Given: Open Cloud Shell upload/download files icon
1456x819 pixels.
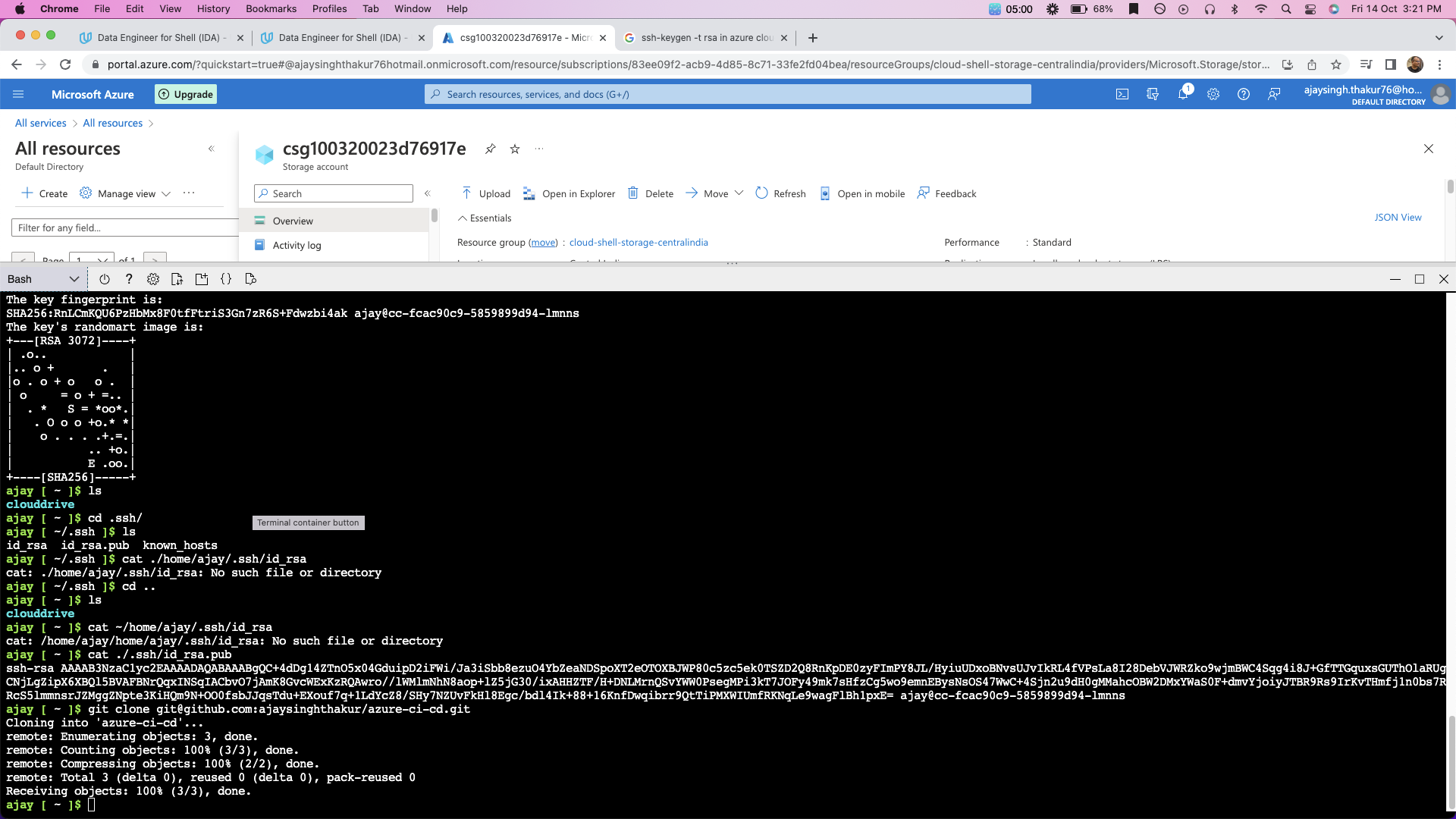Looking at the screenshot, I should (x=177, y=279).
